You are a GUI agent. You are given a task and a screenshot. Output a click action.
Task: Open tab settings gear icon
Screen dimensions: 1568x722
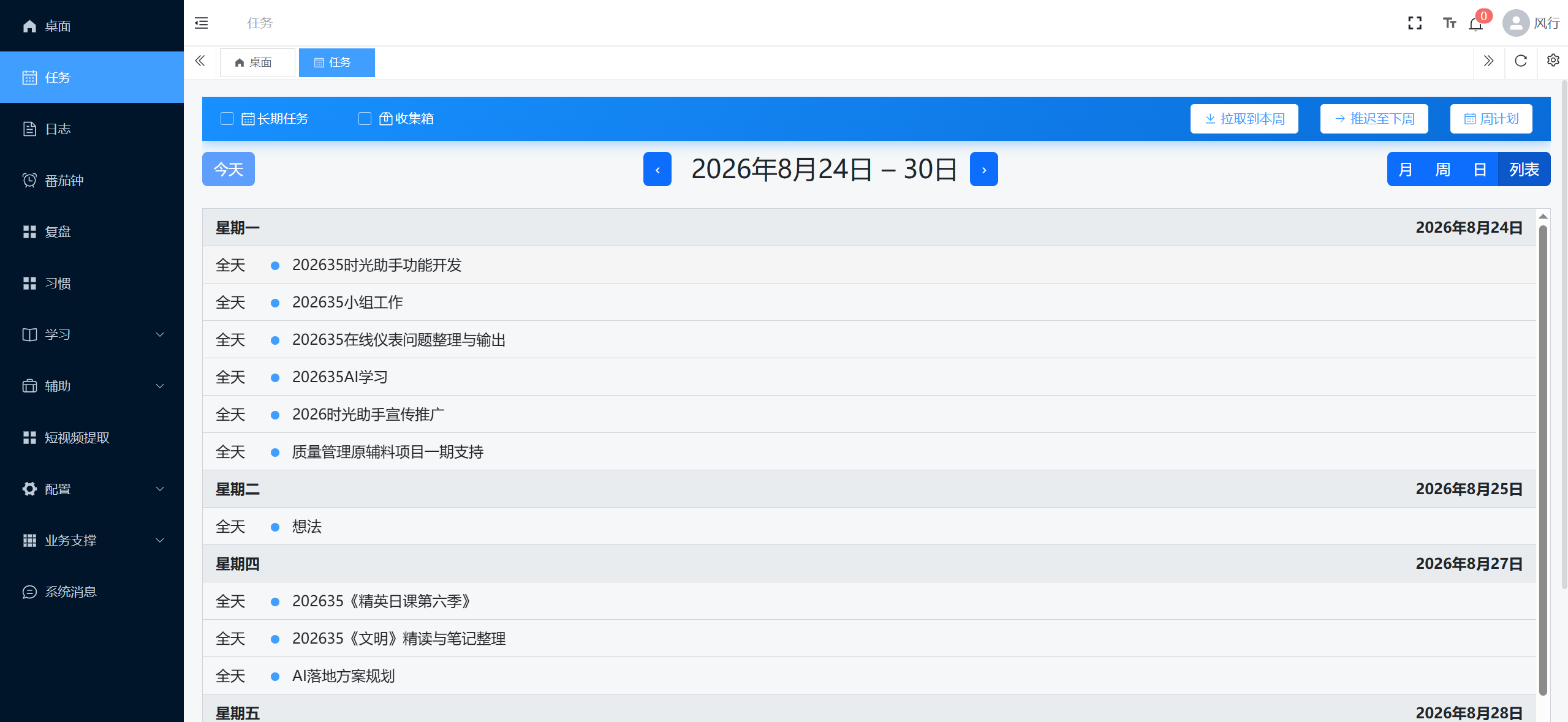pos(1553,60)
